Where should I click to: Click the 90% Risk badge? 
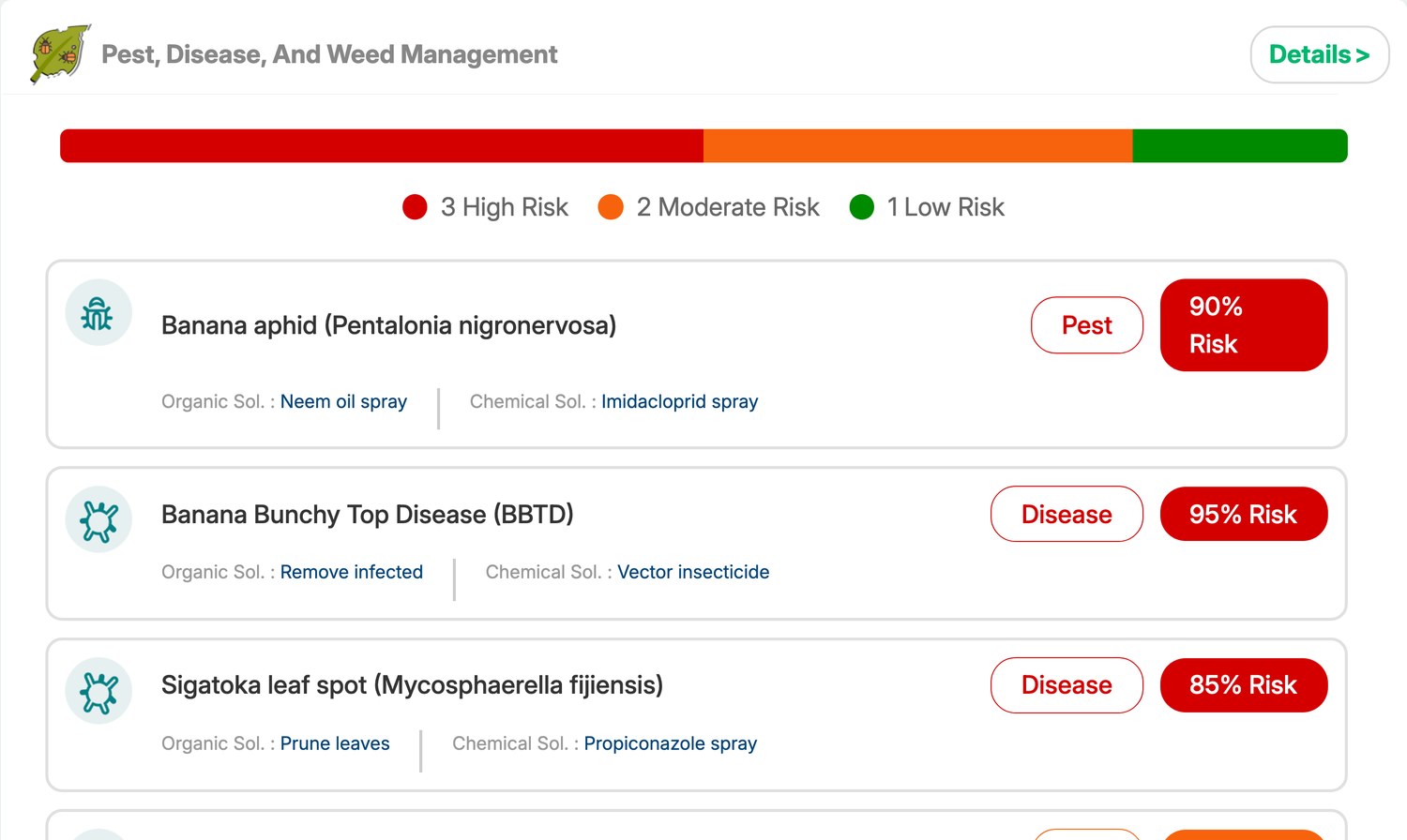click(x=1244, y=325)
